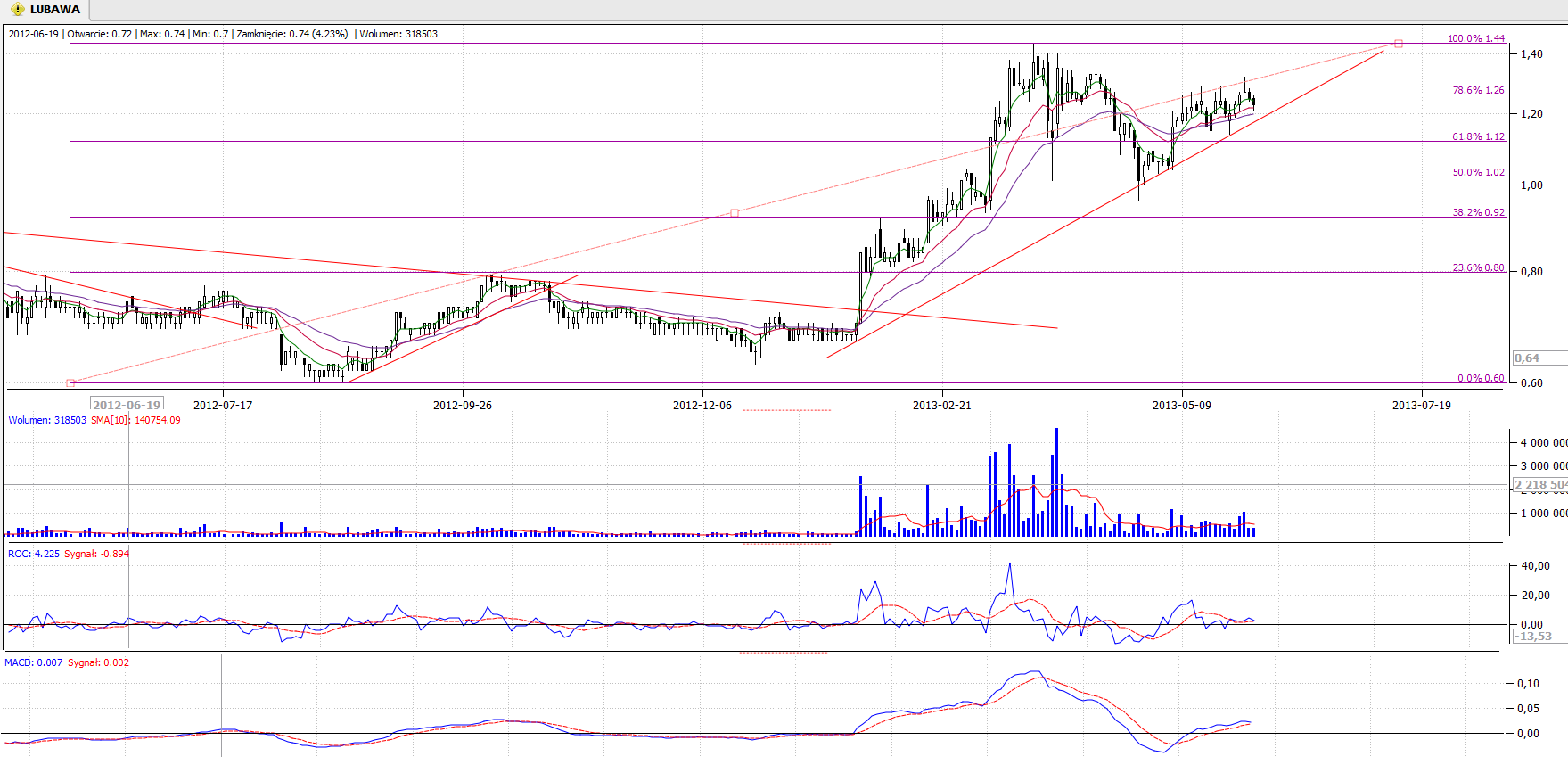Click the 2013-05-09 date axis label

[1182, 405]
